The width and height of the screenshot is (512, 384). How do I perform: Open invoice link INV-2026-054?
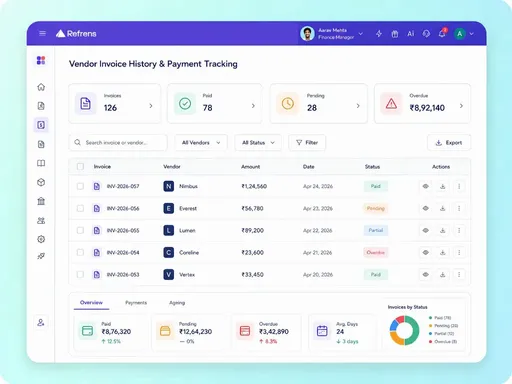(x=123, y=253)
